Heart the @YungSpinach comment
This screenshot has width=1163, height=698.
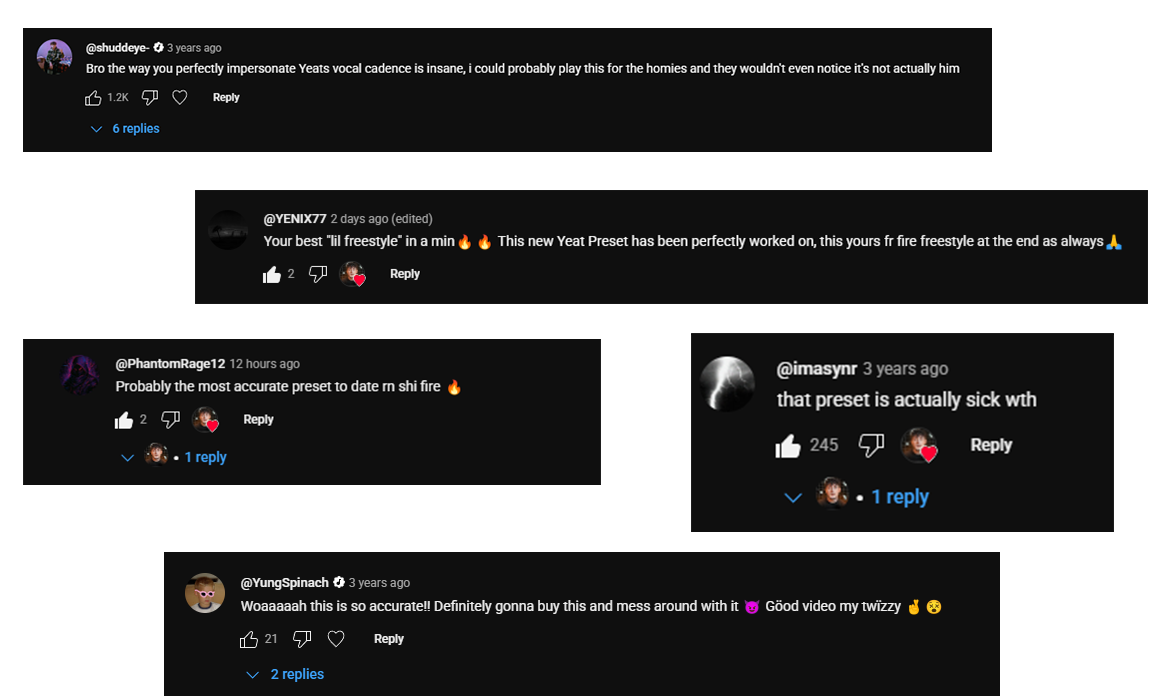pyautogui.click(x=336, y=639)
